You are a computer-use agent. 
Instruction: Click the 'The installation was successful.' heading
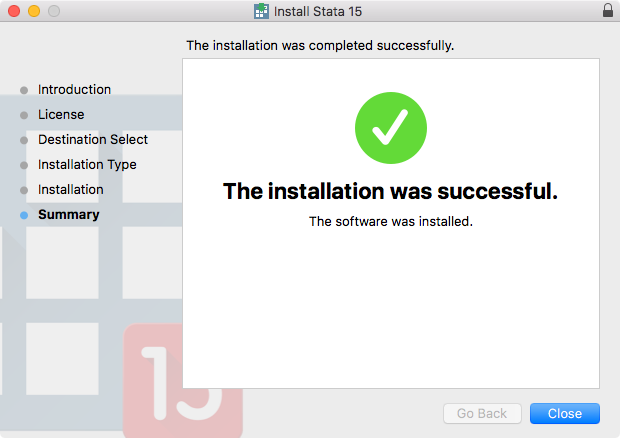391,191
